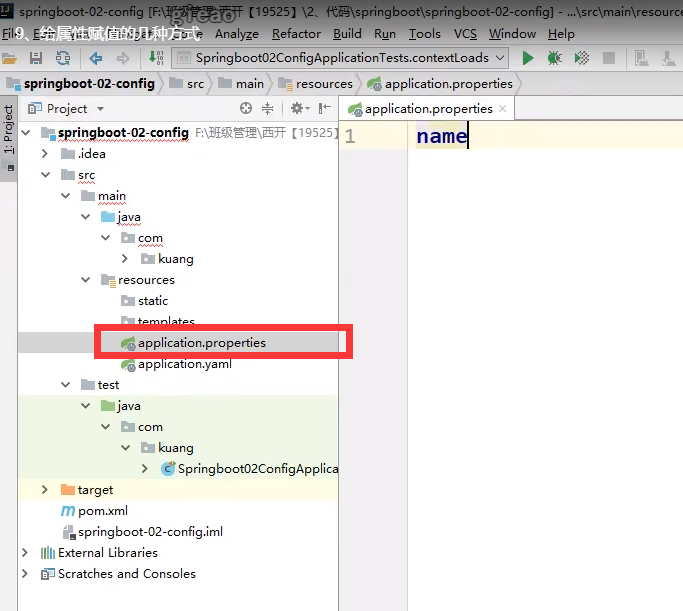
Task: Click src breadcrumb in navigation bar
Action: click(187, 84)
